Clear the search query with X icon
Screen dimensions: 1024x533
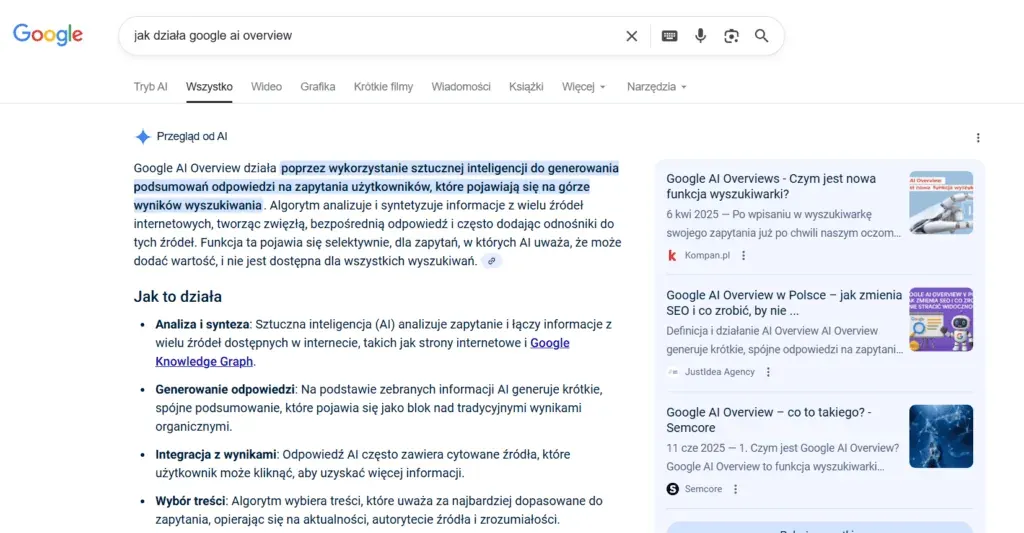(632, 36)
